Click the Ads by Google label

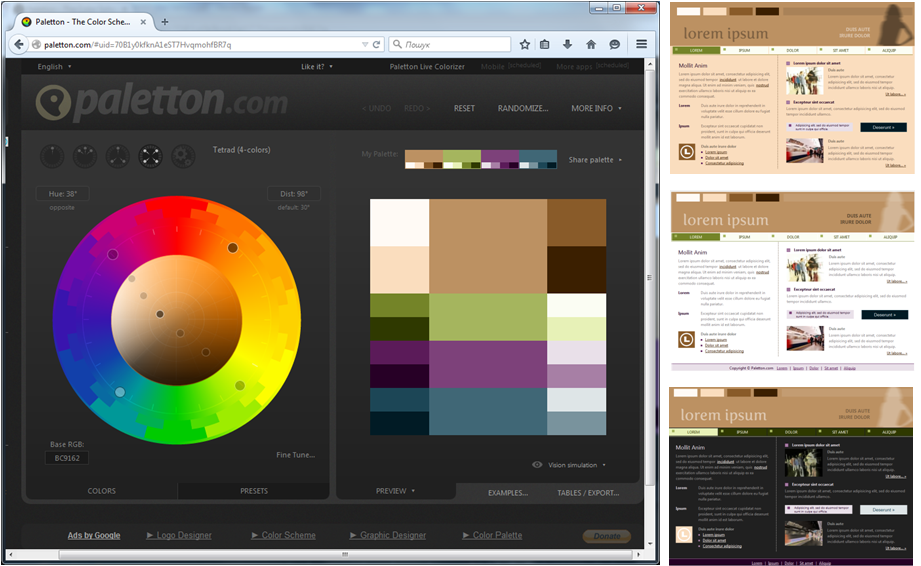pos(94,535)
